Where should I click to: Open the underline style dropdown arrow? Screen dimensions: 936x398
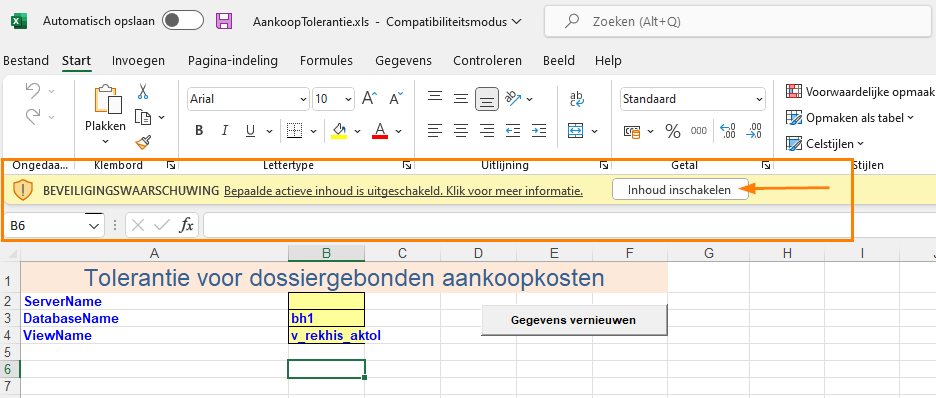pos(269,131)
